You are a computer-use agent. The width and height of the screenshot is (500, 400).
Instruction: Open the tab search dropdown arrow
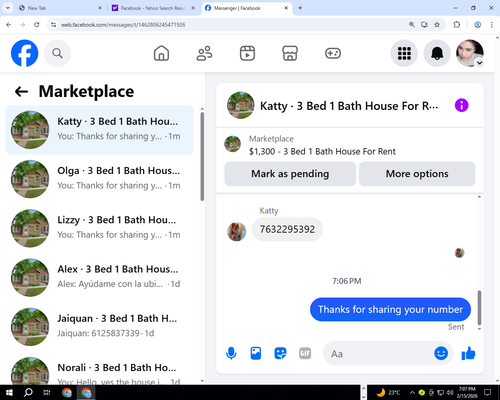pyautogui.click(x=8, y=8)
